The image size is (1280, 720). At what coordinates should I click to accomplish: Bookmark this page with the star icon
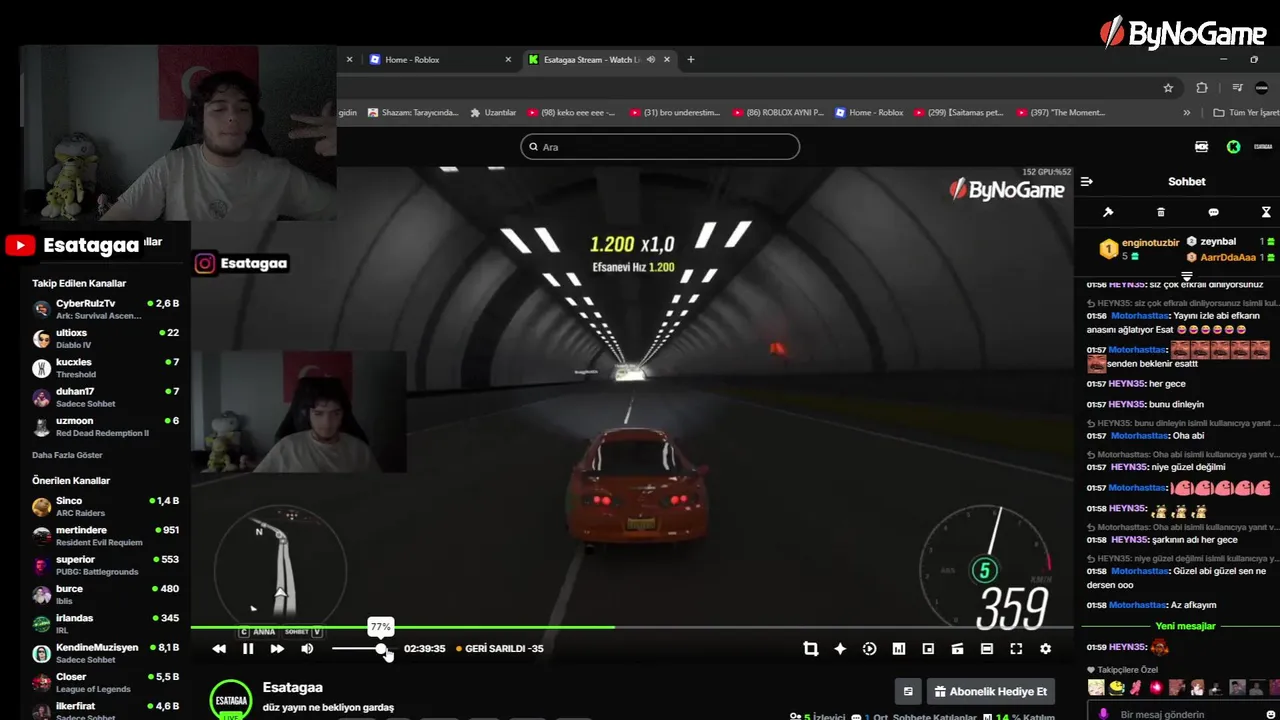(1168, 88)
